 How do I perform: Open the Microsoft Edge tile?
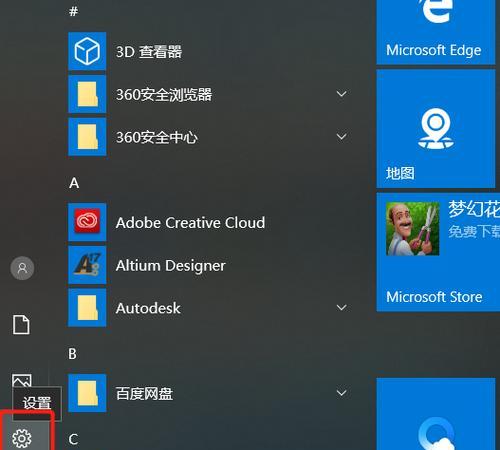coord(436,32)
